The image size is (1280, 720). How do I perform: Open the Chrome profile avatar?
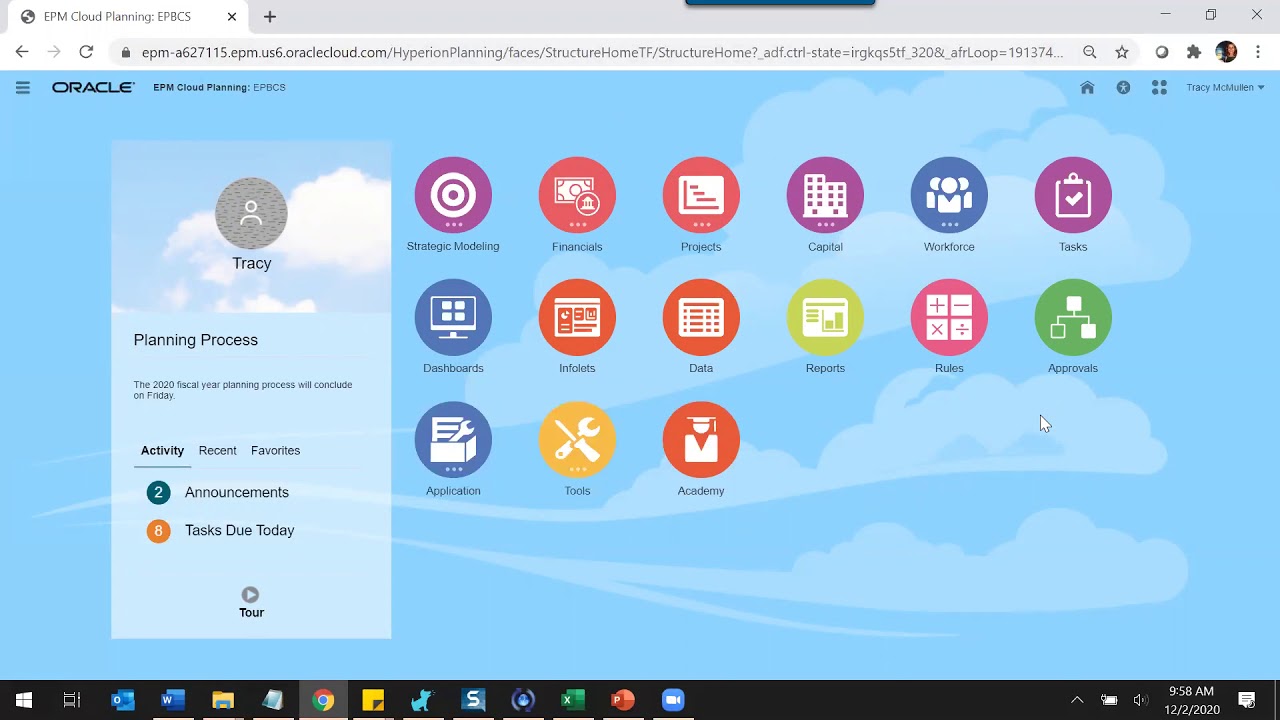(x=1226, y=52)
